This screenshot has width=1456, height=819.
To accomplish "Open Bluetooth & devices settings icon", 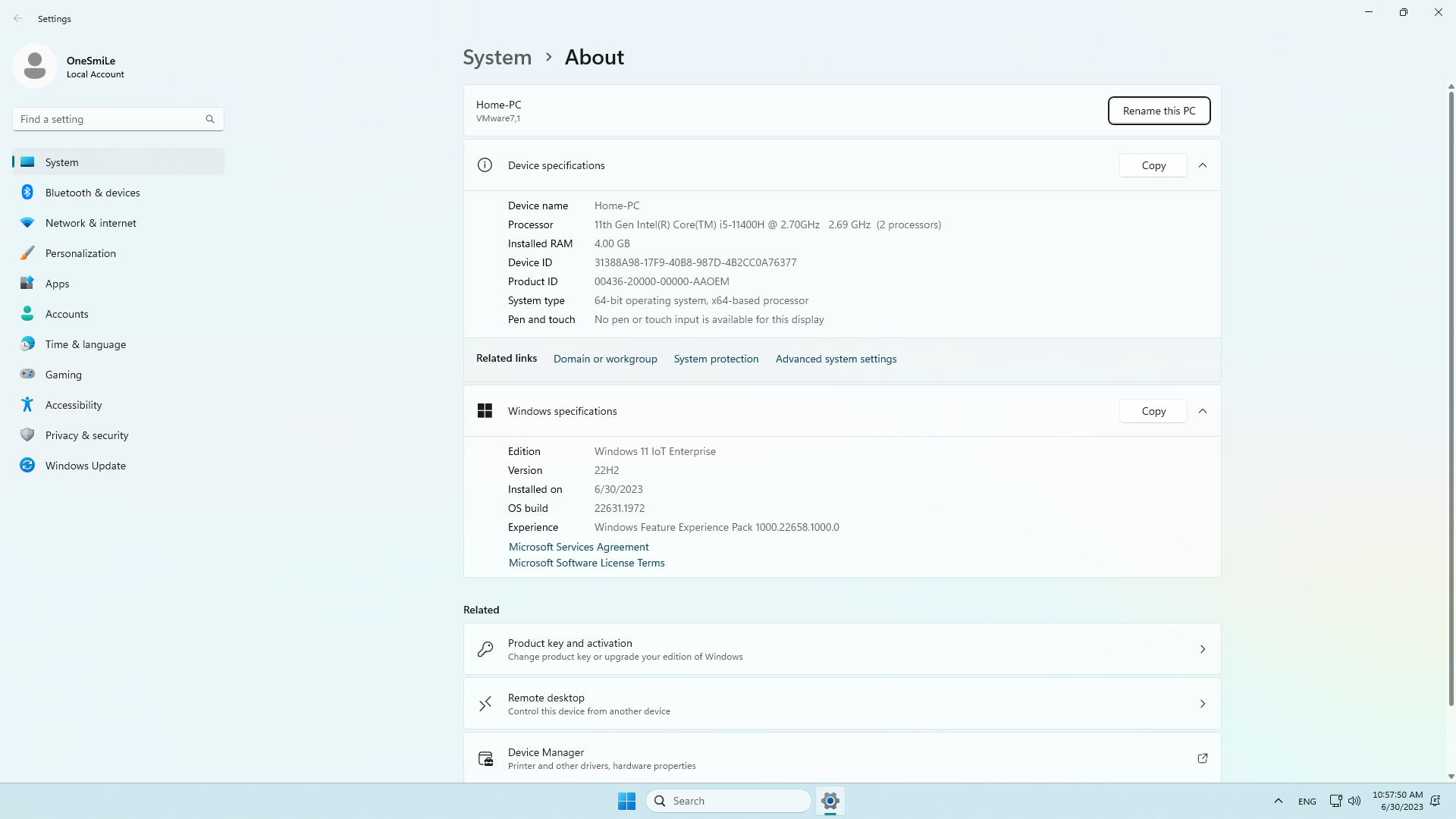I will pos(27,193).
